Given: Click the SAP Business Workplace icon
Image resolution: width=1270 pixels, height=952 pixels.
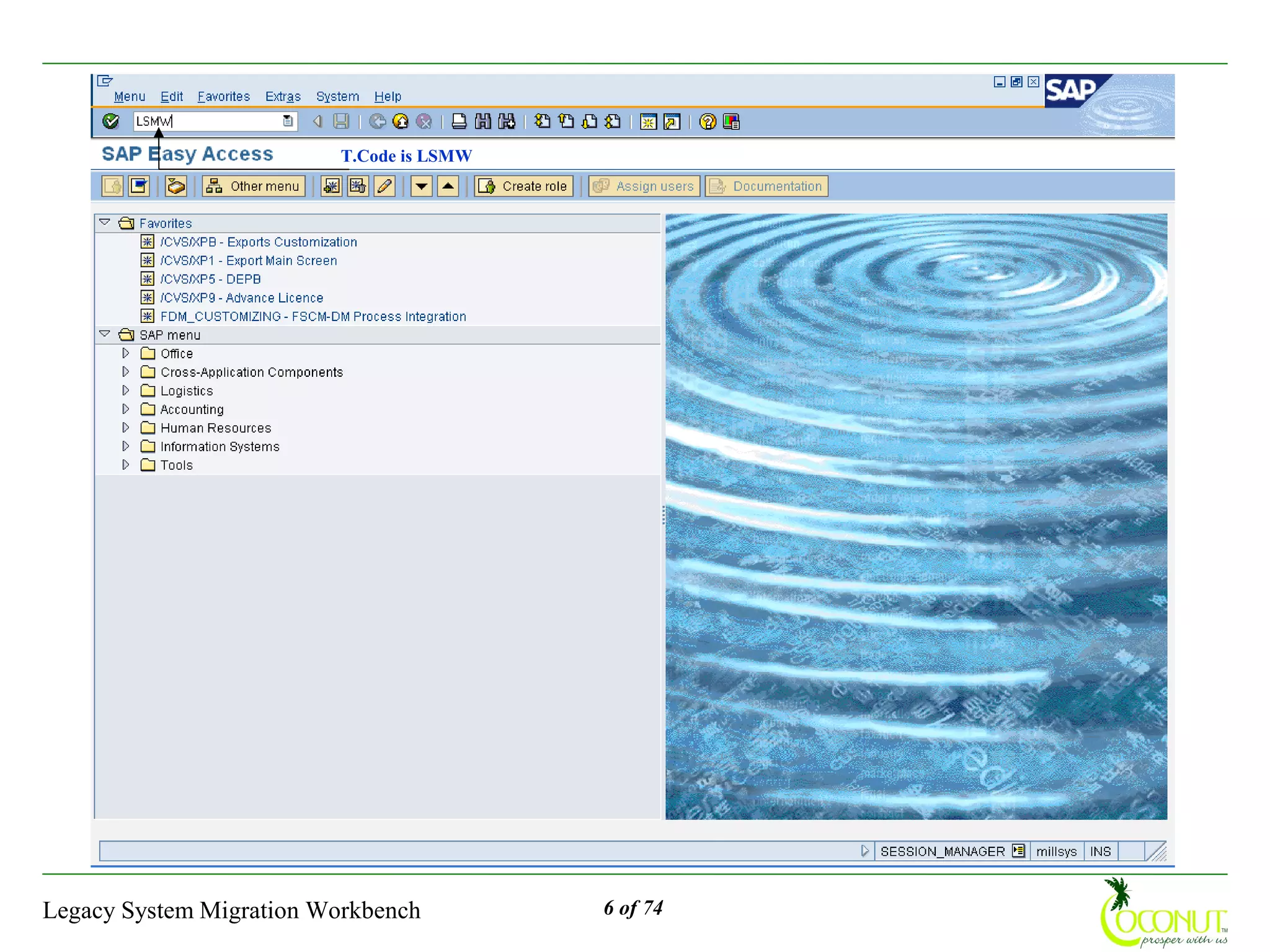Looking at the screenshot, I should 176,186.
